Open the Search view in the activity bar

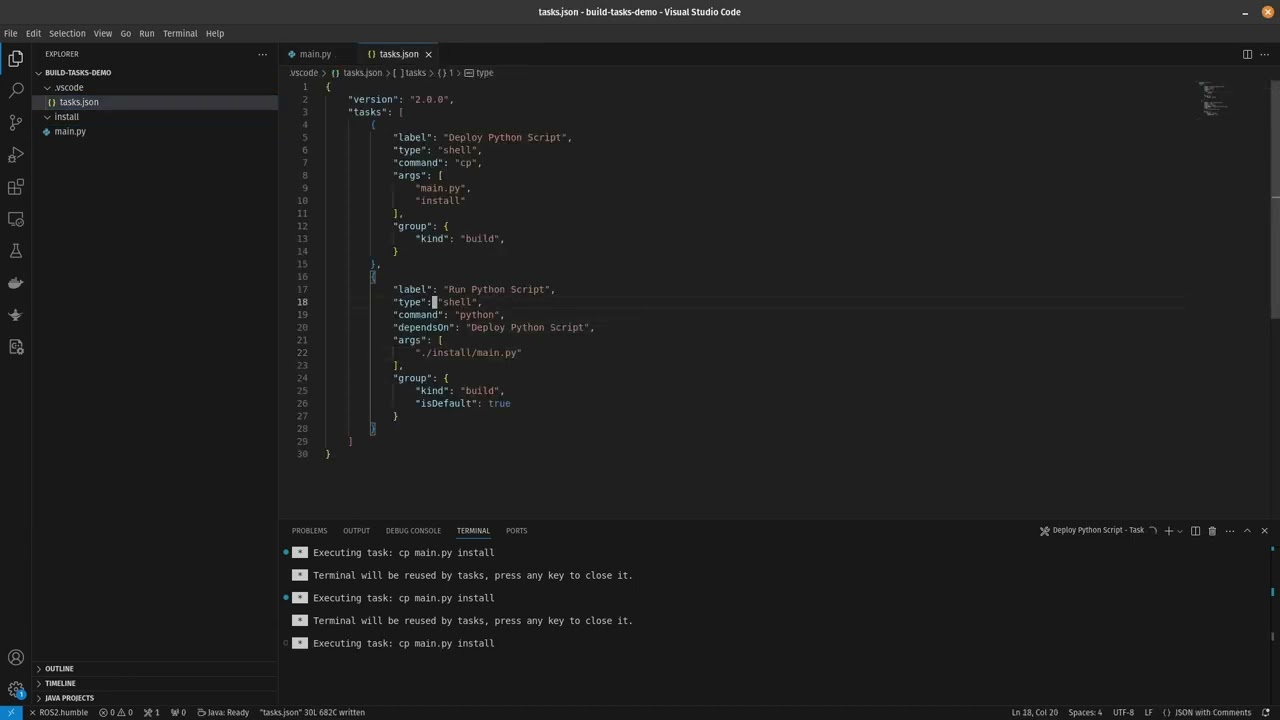[16, 91]
